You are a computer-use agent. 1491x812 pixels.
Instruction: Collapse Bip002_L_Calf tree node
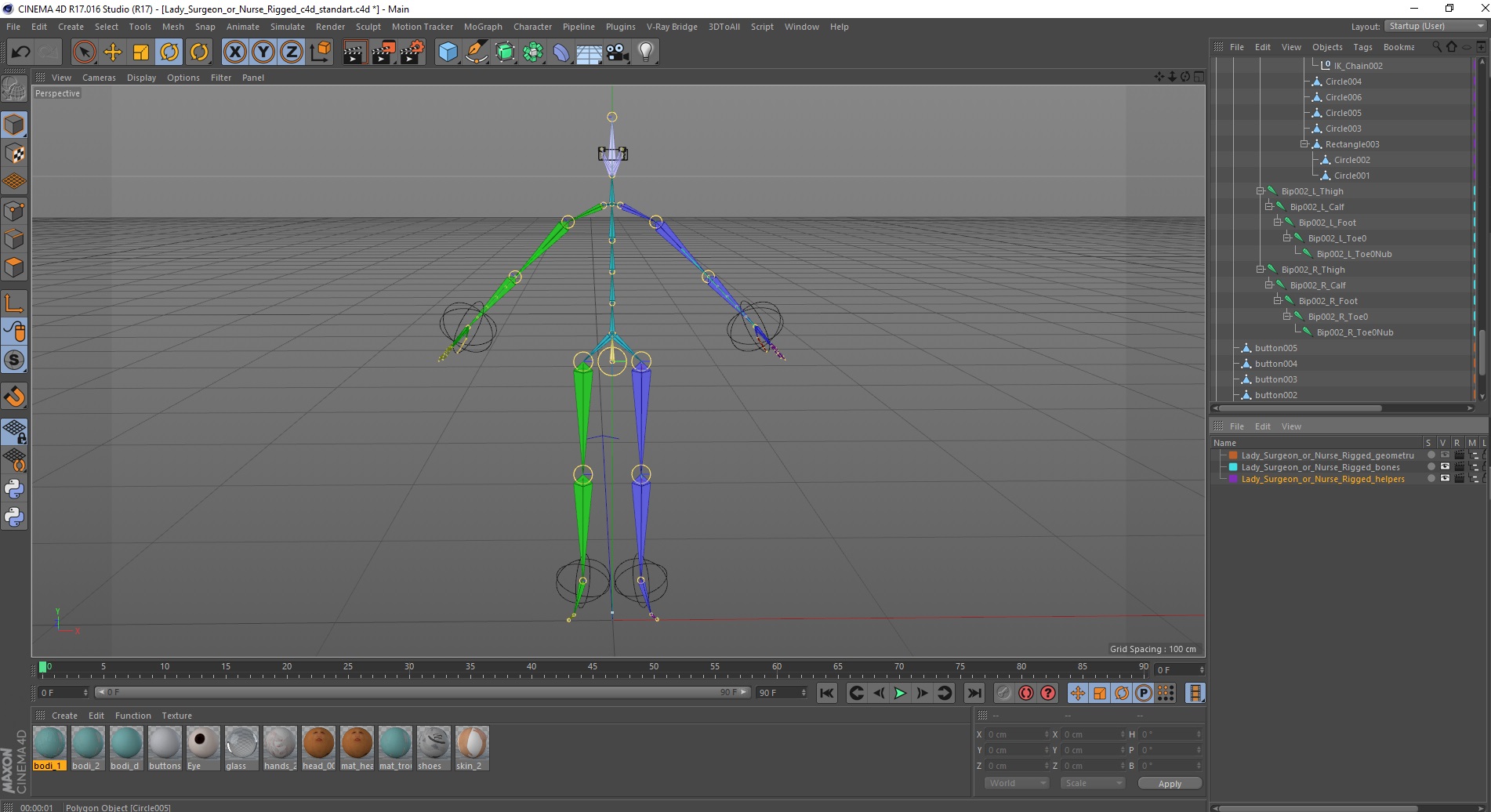tap(1268, 207)
